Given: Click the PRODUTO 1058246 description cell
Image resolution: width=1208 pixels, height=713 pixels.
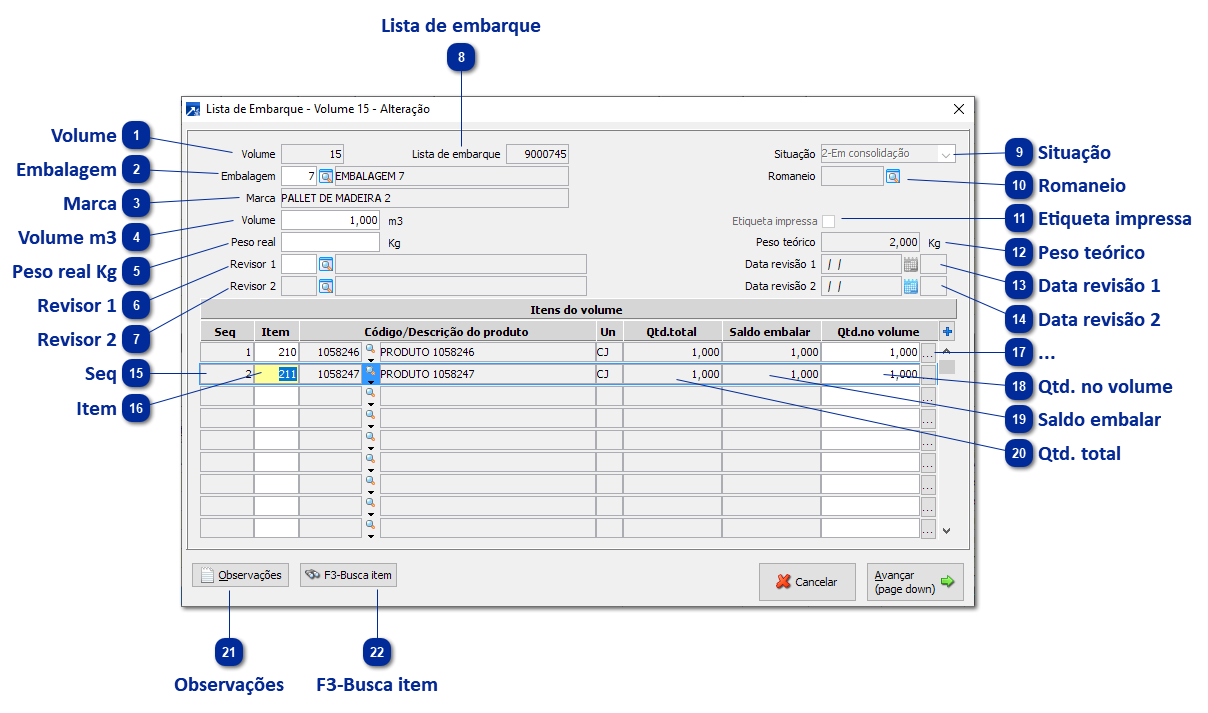Looking at the screenshot, I should (487, 352).
